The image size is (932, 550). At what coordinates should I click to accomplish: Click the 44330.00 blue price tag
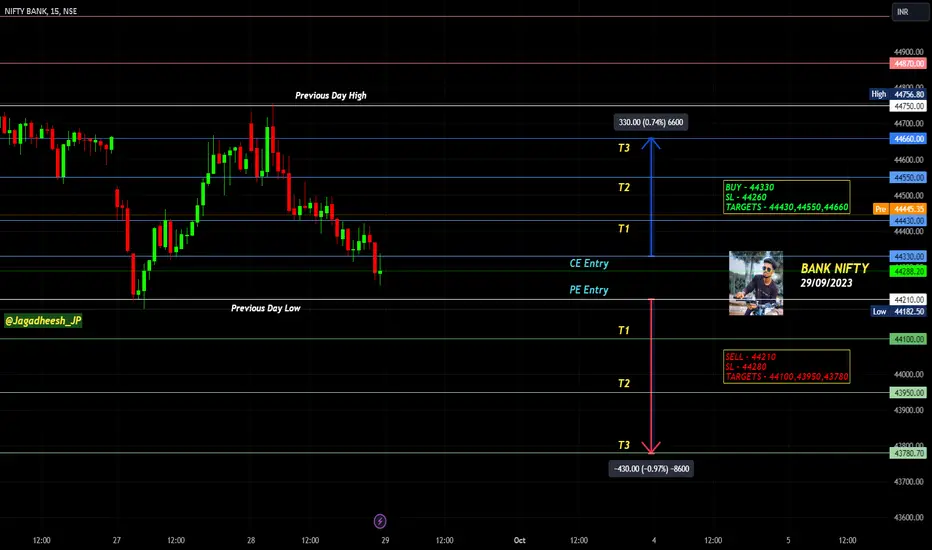coord(908,256)
